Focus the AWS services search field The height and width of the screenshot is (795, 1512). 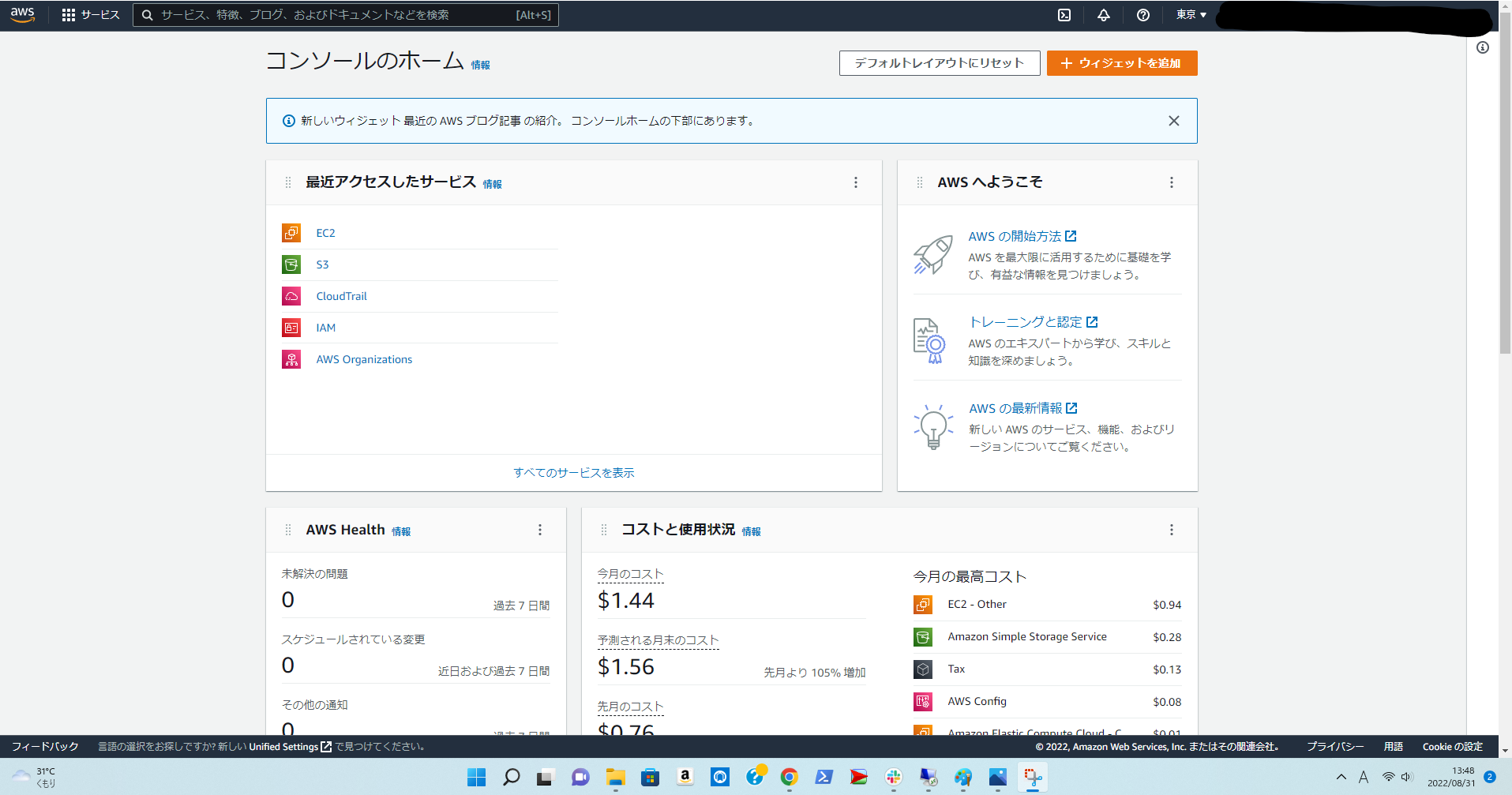346,15
